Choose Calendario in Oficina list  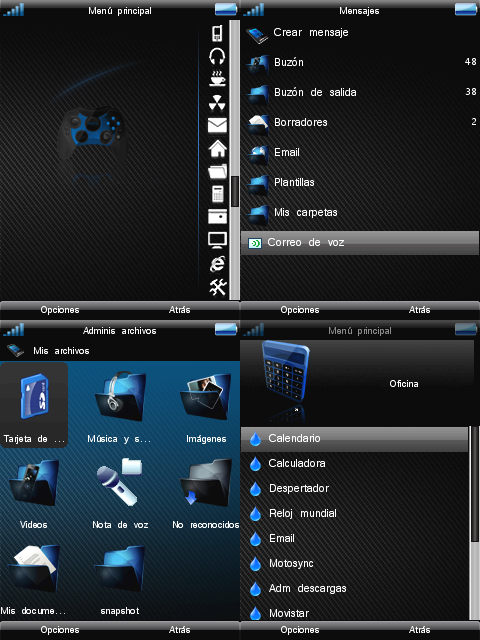tap(354, 438)
